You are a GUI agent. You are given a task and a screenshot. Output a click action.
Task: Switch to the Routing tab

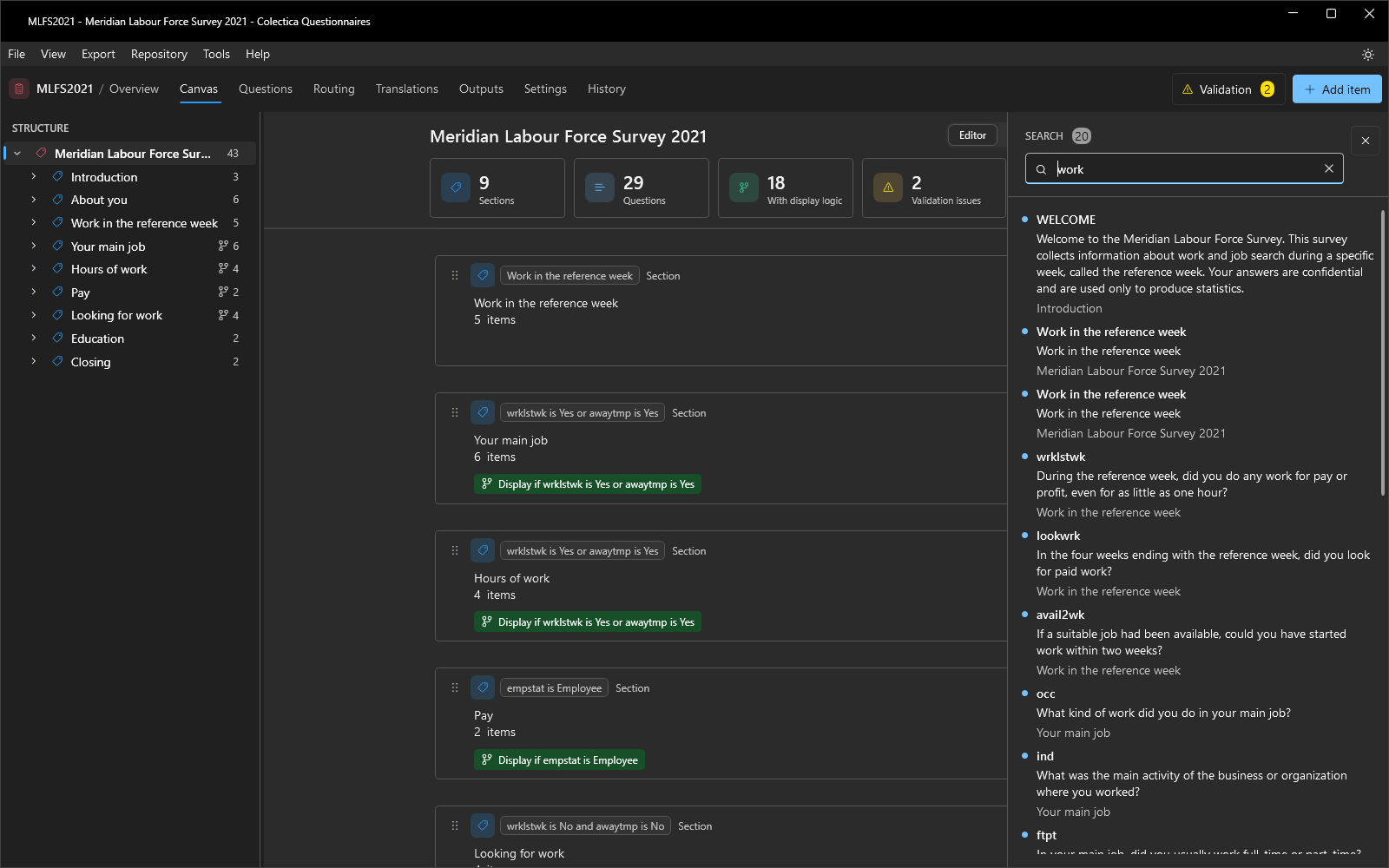pyautogui.click(x=334, y=89)
